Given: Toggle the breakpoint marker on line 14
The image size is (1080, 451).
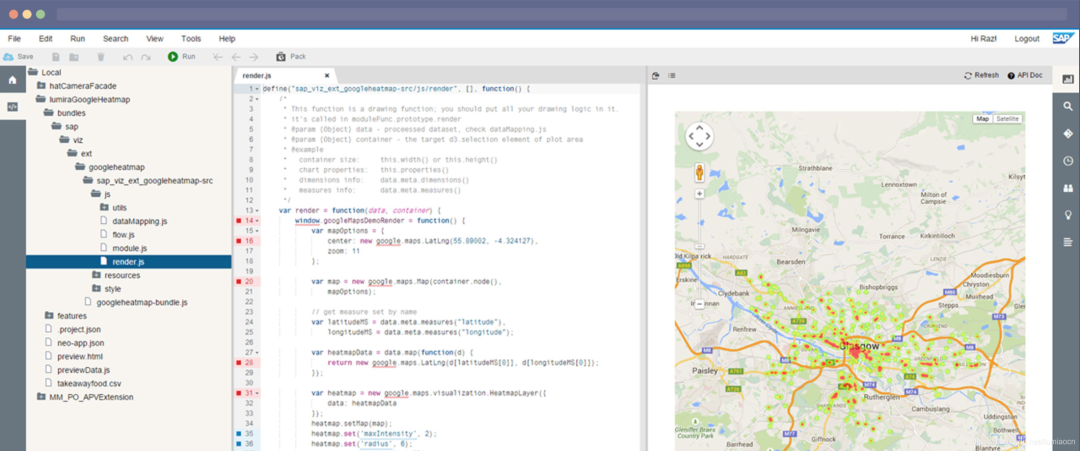Looking at the screenshot, I should click(238, 220).
